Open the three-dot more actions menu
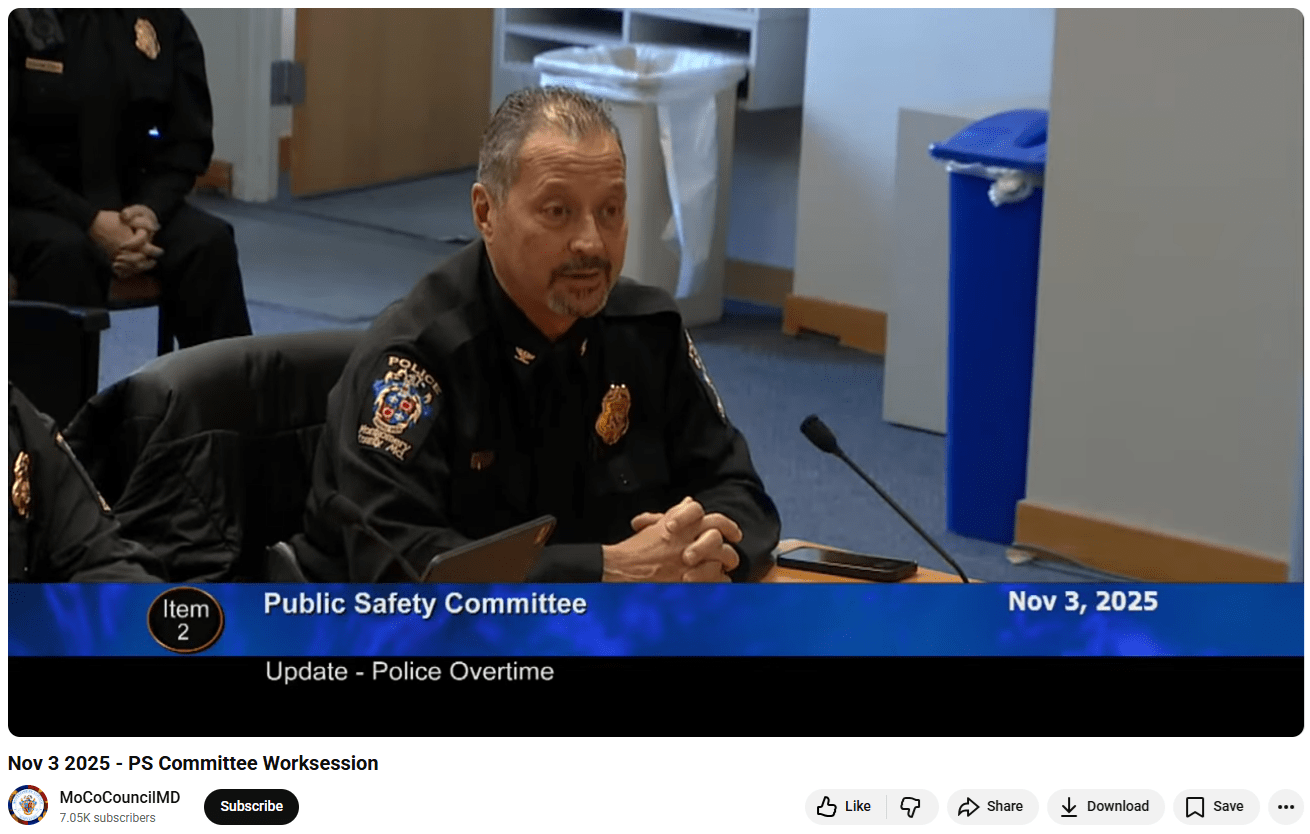Screen dimensions: 1310x834 pyautogui.click(x=1286, y=807)
